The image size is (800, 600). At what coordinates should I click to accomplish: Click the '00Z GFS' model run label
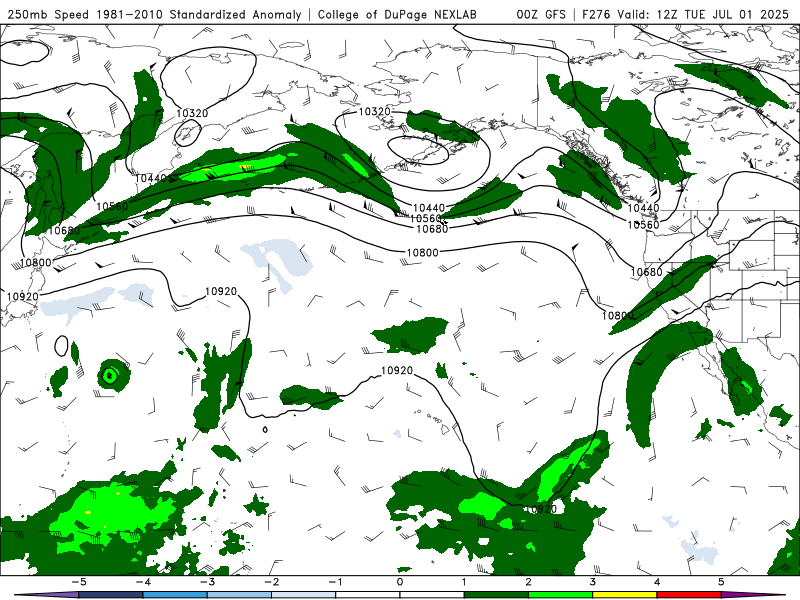[x=541, y=14]
